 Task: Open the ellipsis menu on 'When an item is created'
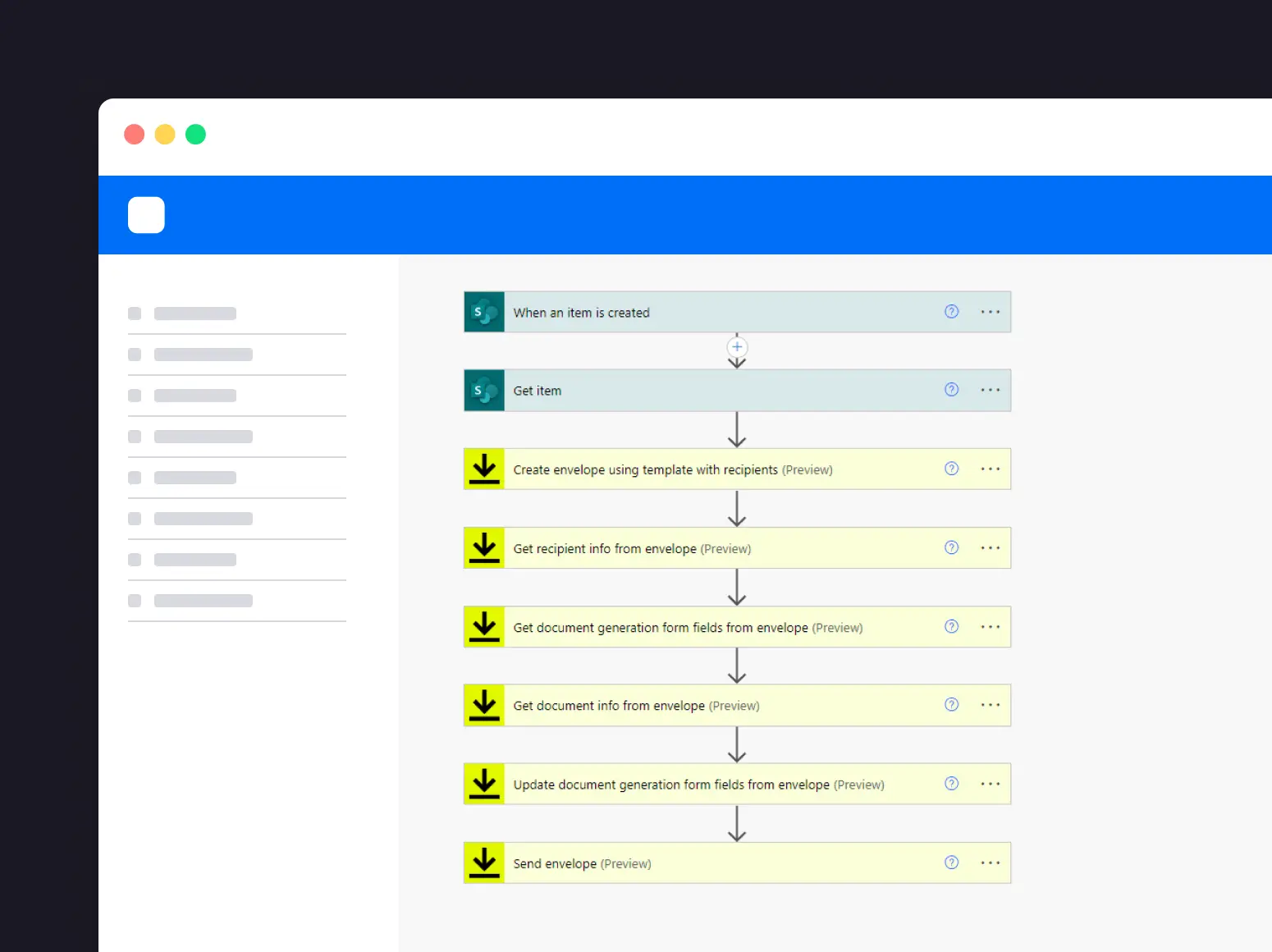point(991,312)
